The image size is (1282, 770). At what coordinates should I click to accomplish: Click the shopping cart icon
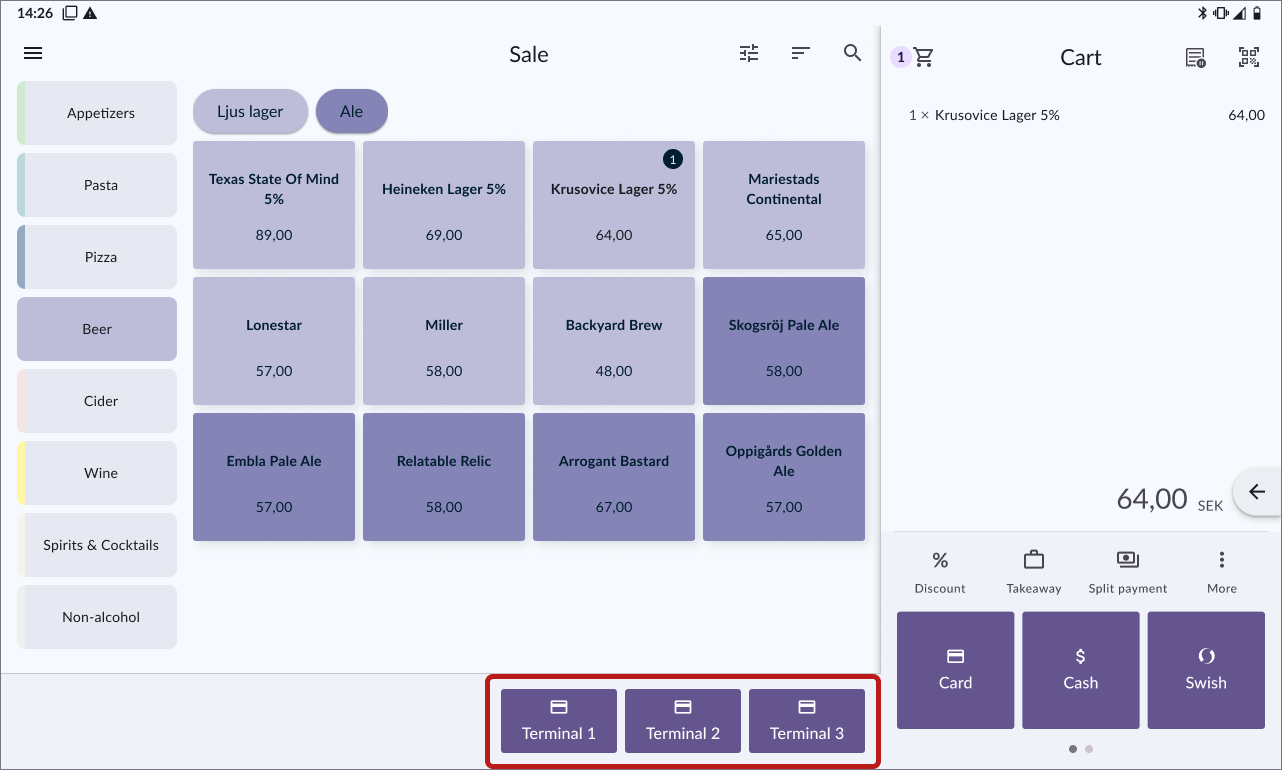tap(924, 57)
